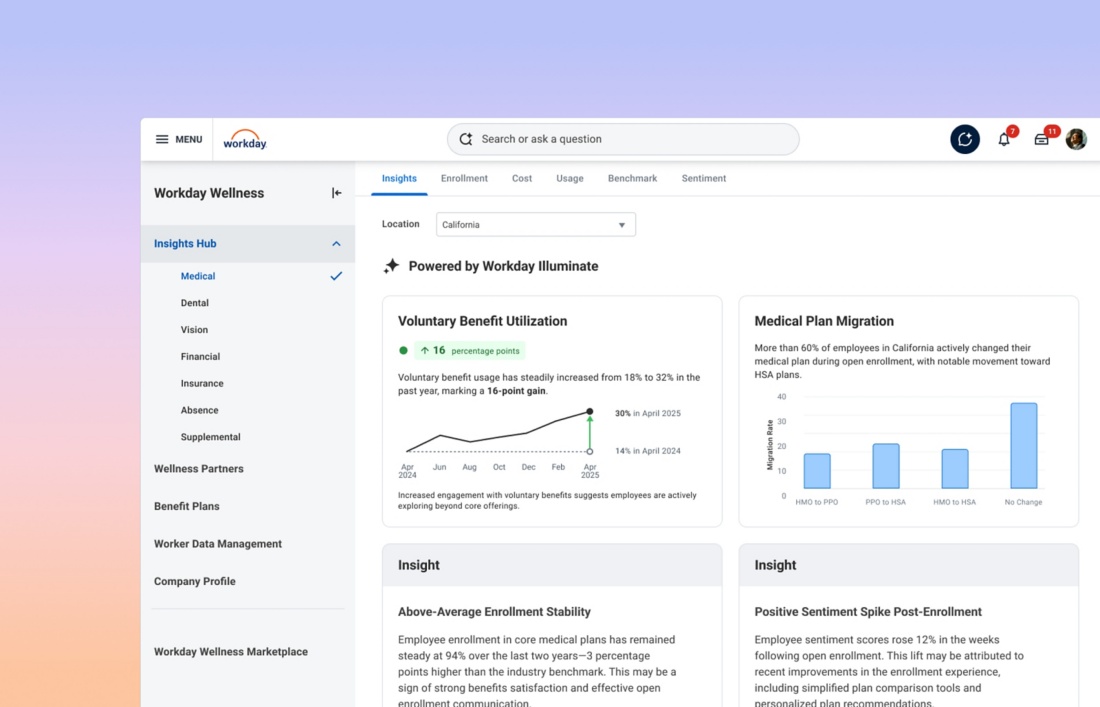Viewport: 1100px width, 707px height.
Task: Click the user profile avatar
Action: coord(1076,139)
